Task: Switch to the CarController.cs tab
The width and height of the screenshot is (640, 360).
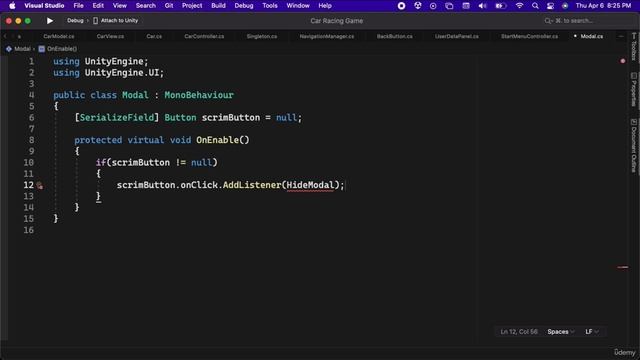Action: pyautogui.click(x=204, y=36)
